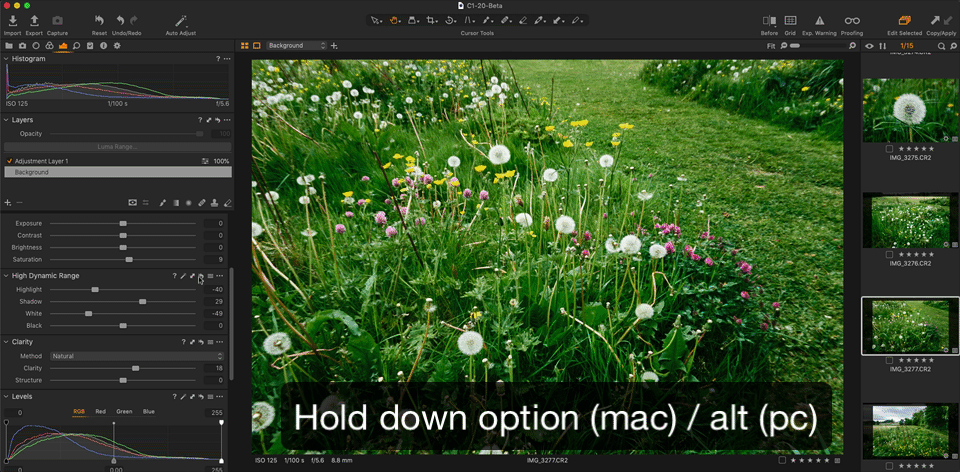The height and width of the screenshot is (472, 960).
Task: Switch to the Color tool tab
Action: (49, 46)
